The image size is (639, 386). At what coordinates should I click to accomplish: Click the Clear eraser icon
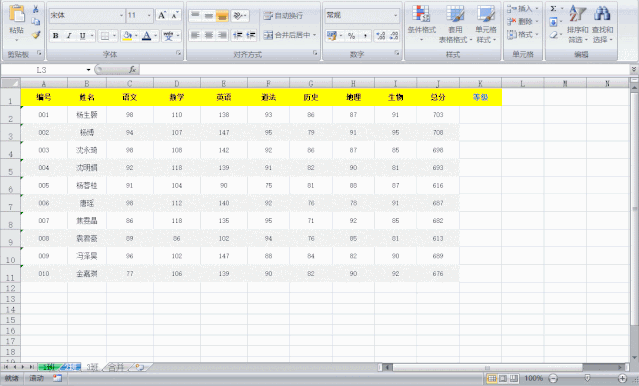553,35
